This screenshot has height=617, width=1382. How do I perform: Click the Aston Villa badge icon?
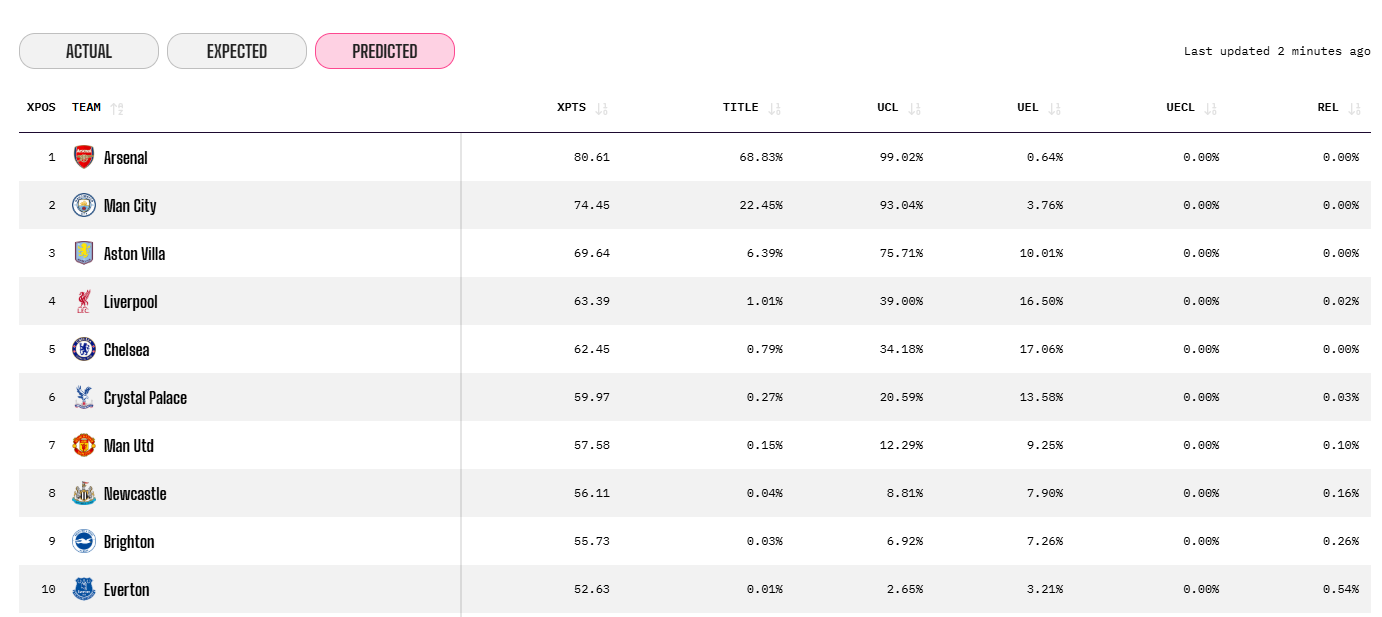click(x=84, y=253)
